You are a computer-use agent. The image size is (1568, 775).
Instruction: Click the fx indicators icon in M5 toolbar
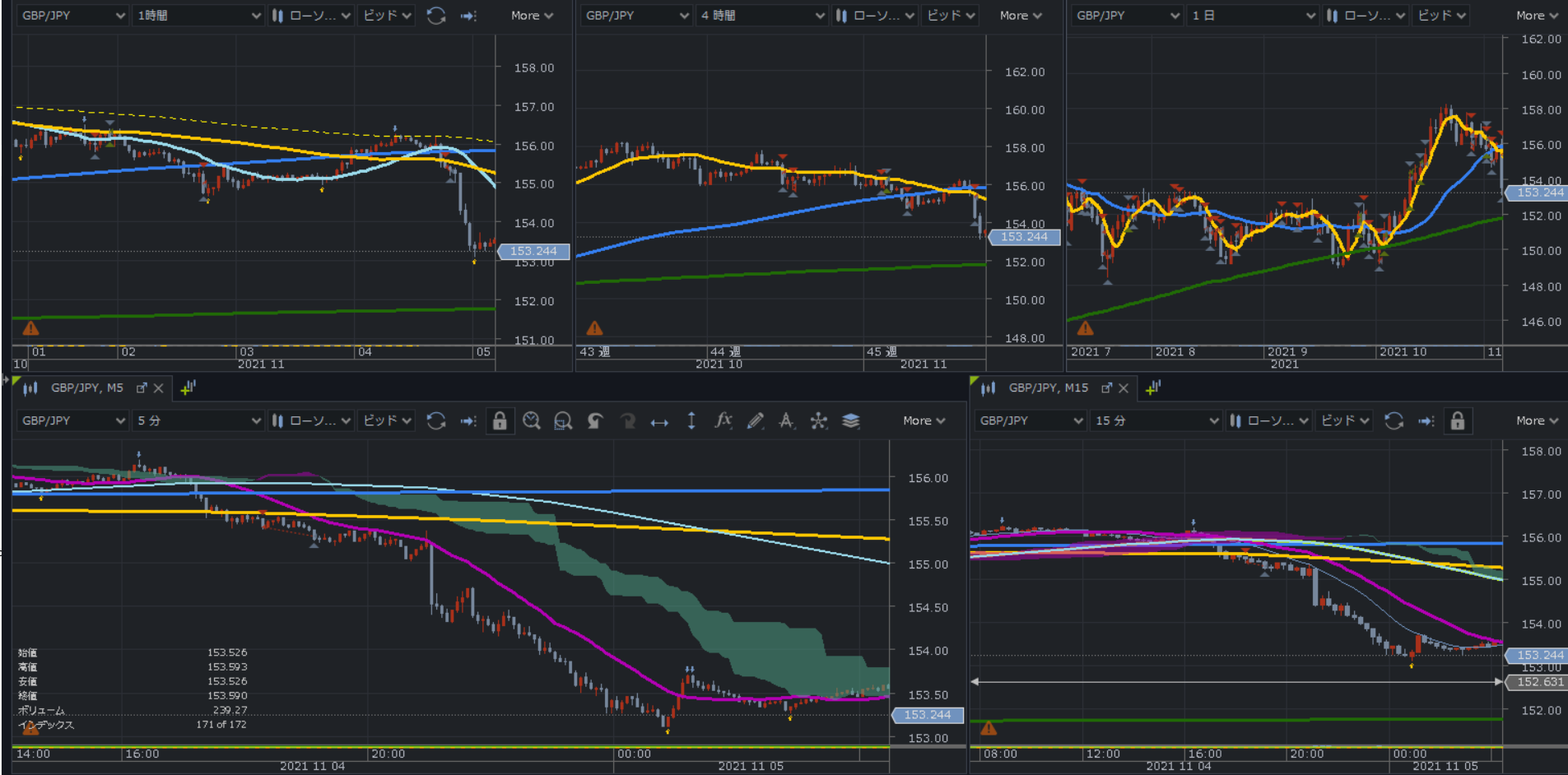pyautogui.click(x=724, y=420)
